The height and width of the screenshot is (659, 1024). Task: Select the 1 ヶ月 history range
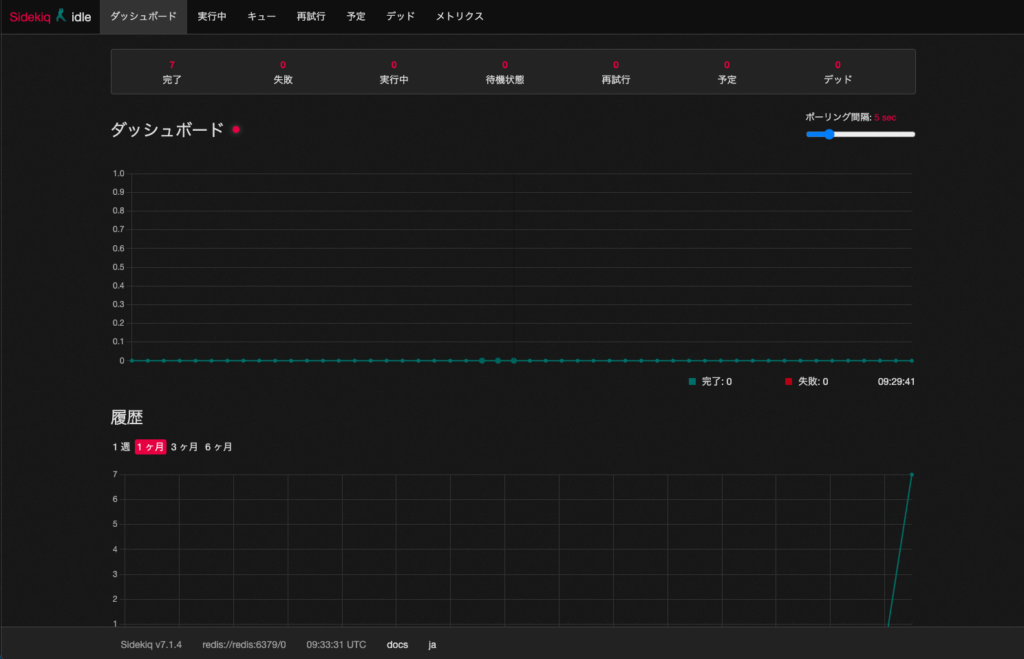[x=150, y=447]
